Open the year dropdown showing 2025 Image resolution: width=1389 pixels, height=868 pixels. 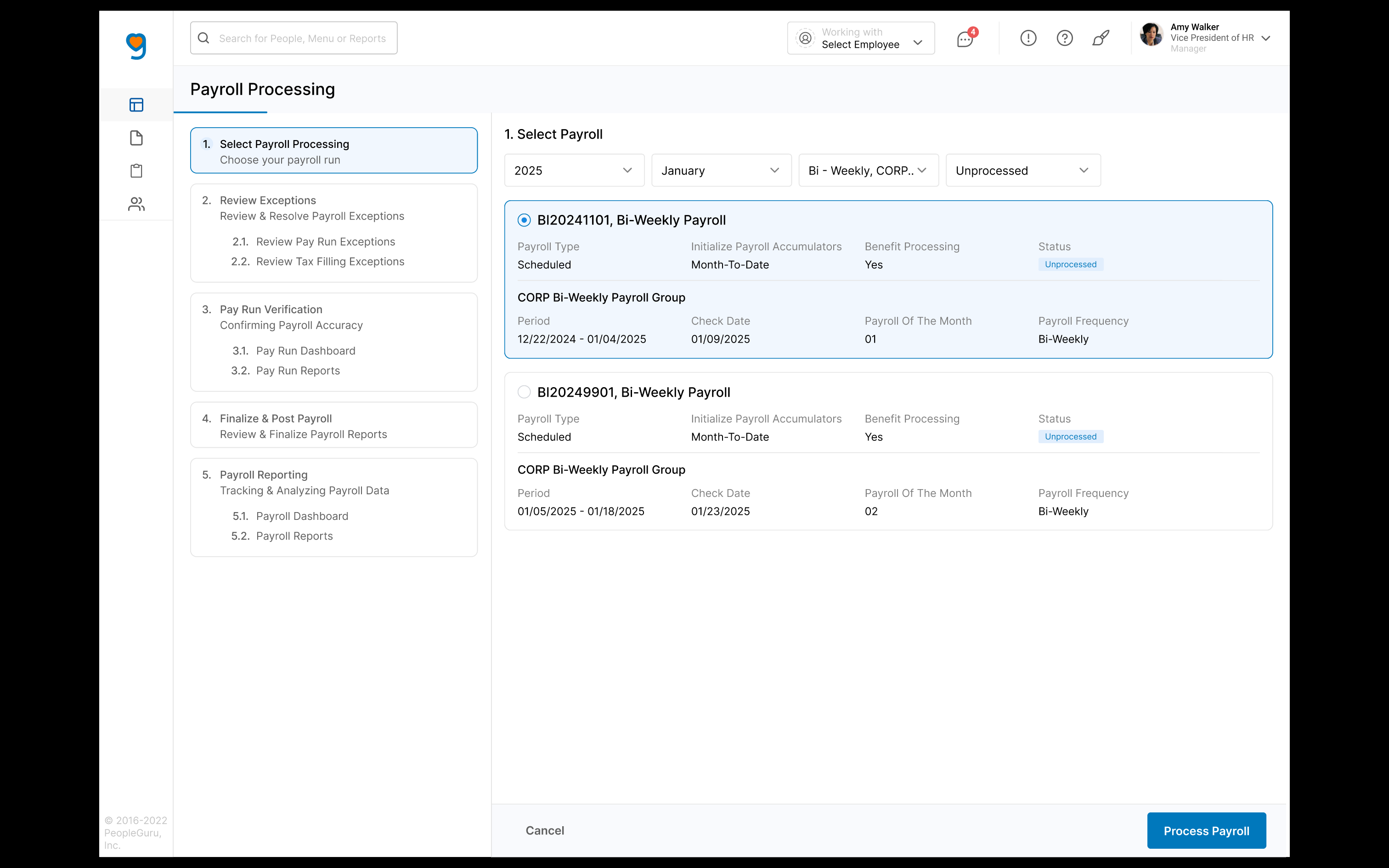point(573,170)
